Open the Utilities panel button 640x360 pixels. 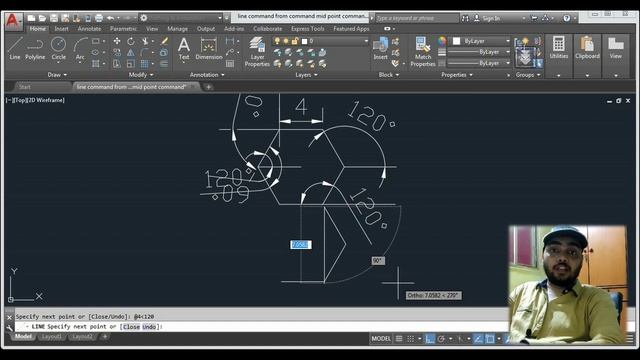(558, 48)
